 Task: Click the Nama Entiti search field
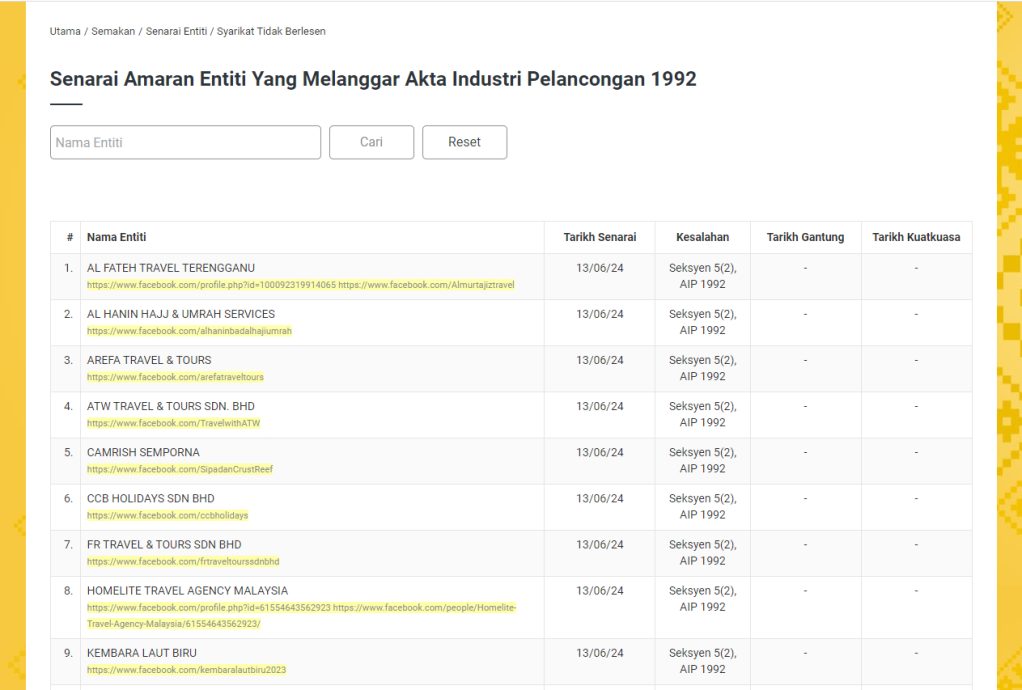click(x=185, y=142)
